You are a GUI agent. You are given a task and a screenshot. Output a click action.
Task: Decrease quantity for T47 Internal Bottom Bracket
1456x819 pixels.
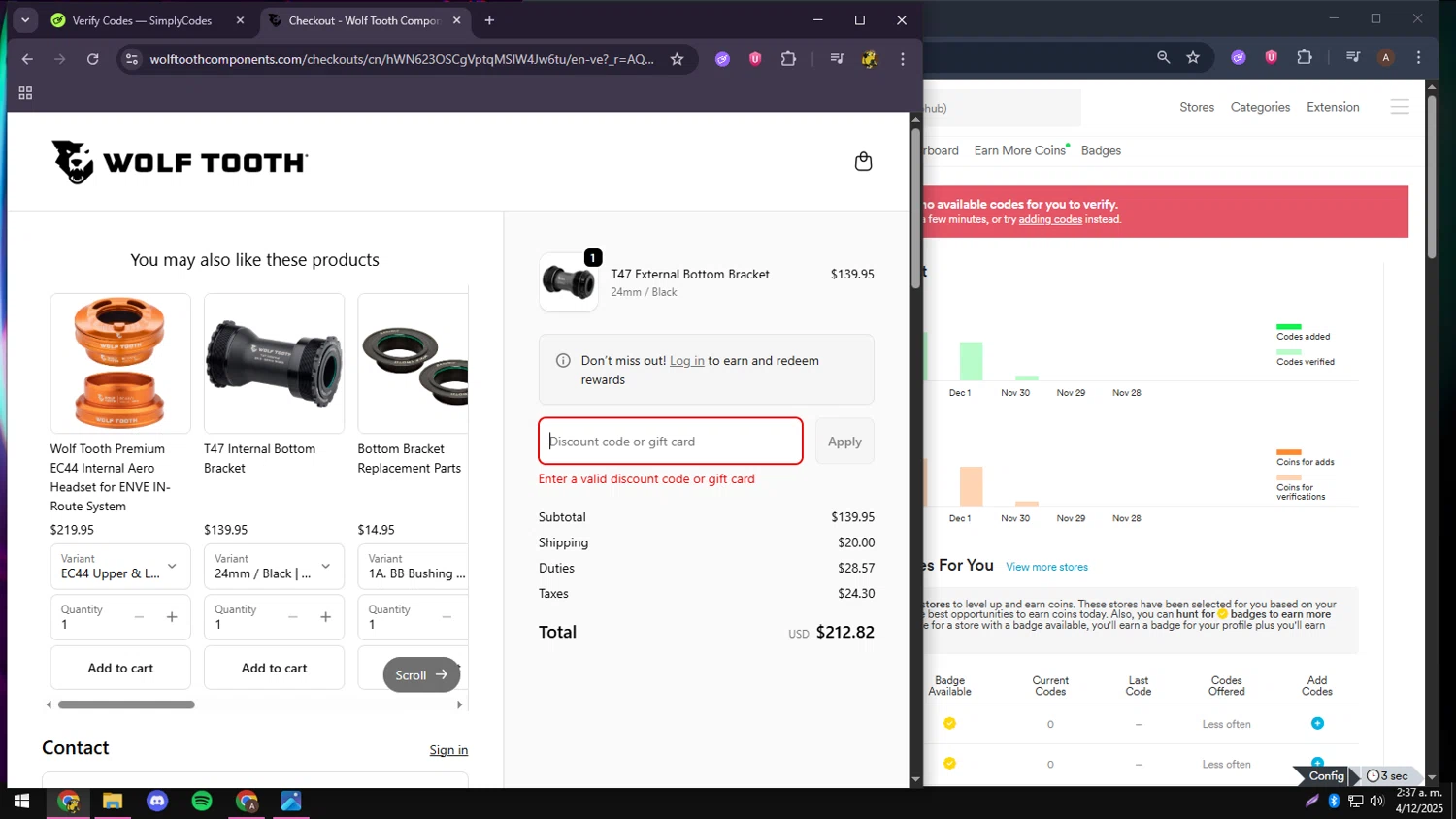pyautogui.click(x=292, y=617)
